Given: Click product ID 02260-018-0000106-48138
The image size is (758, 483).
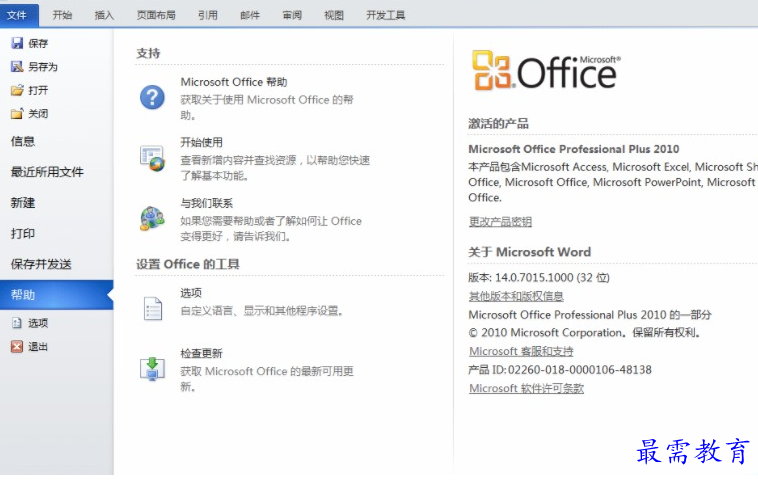Looking at the screenshot, I should tap(580, 370).
